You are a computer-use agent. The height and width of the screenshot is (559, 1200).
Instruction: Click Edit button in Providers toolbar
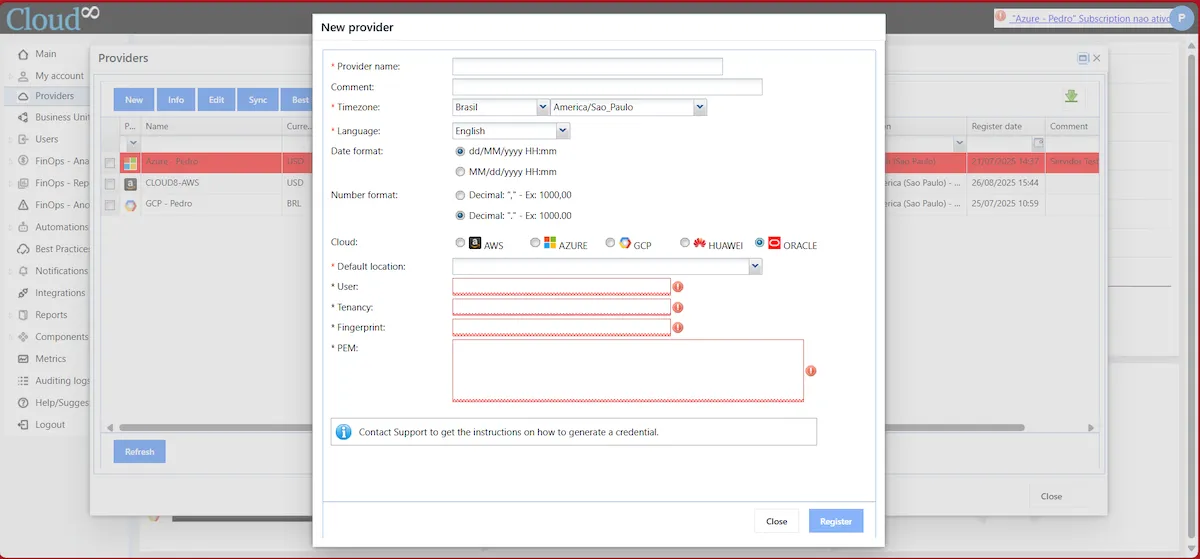[216, 100]
